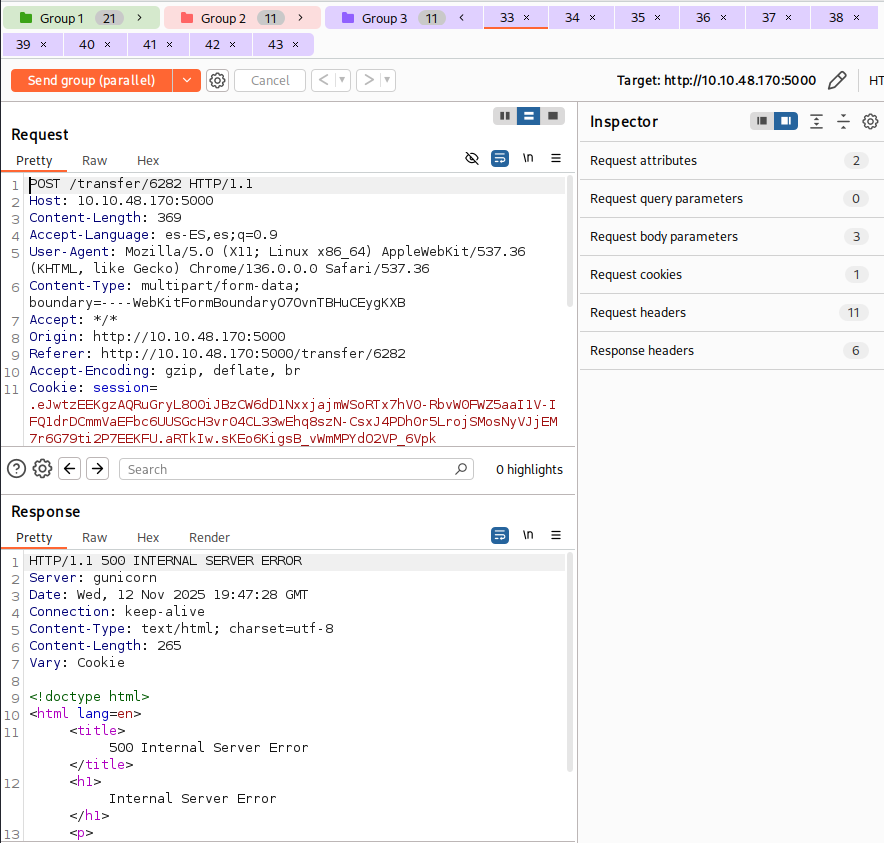This screenshot has width=884, height=843.
Task: Open the Repeater send settings gear icon
Action: (218, 81)
